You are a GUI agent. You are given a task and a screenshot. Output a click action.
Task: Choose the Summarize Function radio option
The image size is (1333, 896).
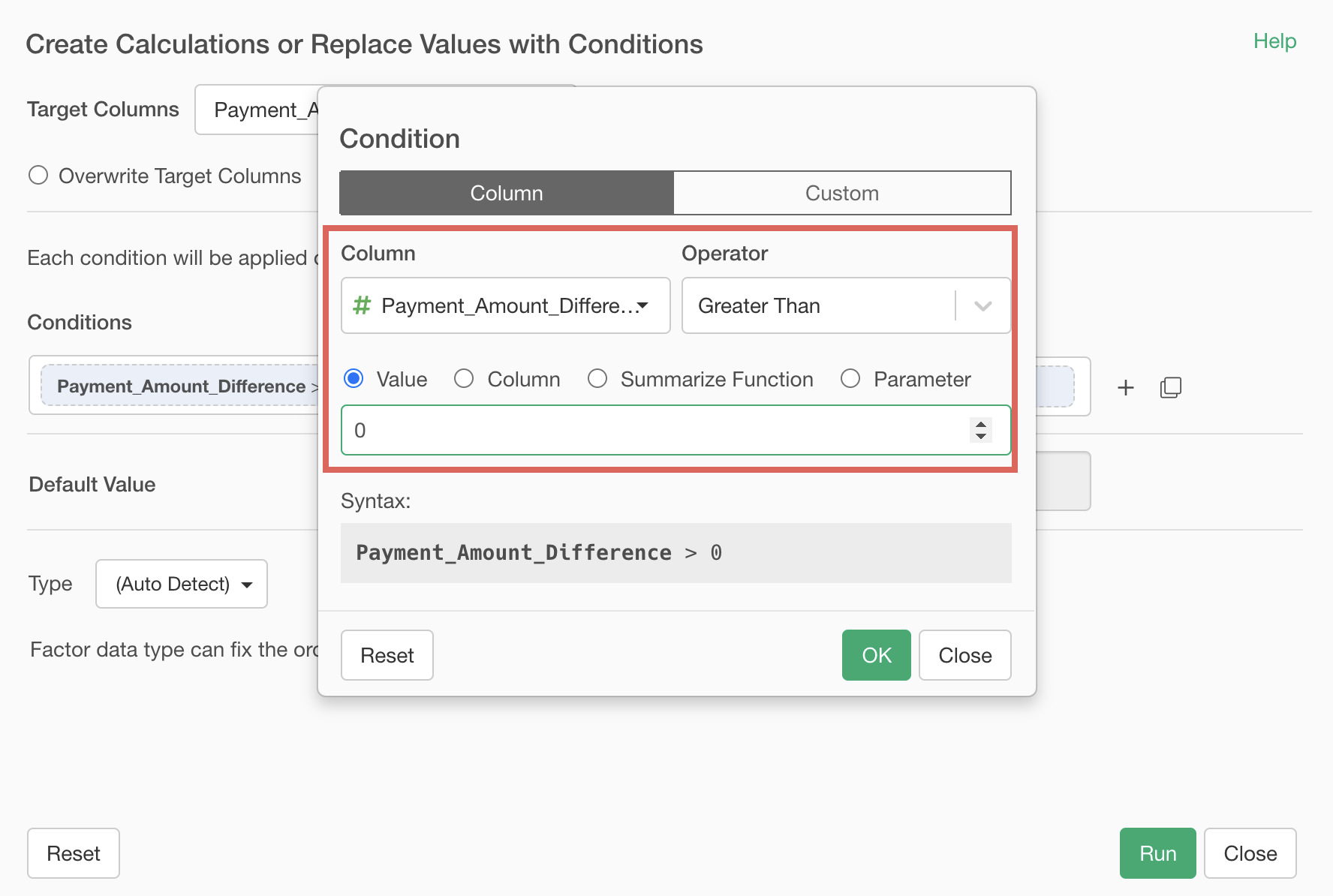[597, 379]
